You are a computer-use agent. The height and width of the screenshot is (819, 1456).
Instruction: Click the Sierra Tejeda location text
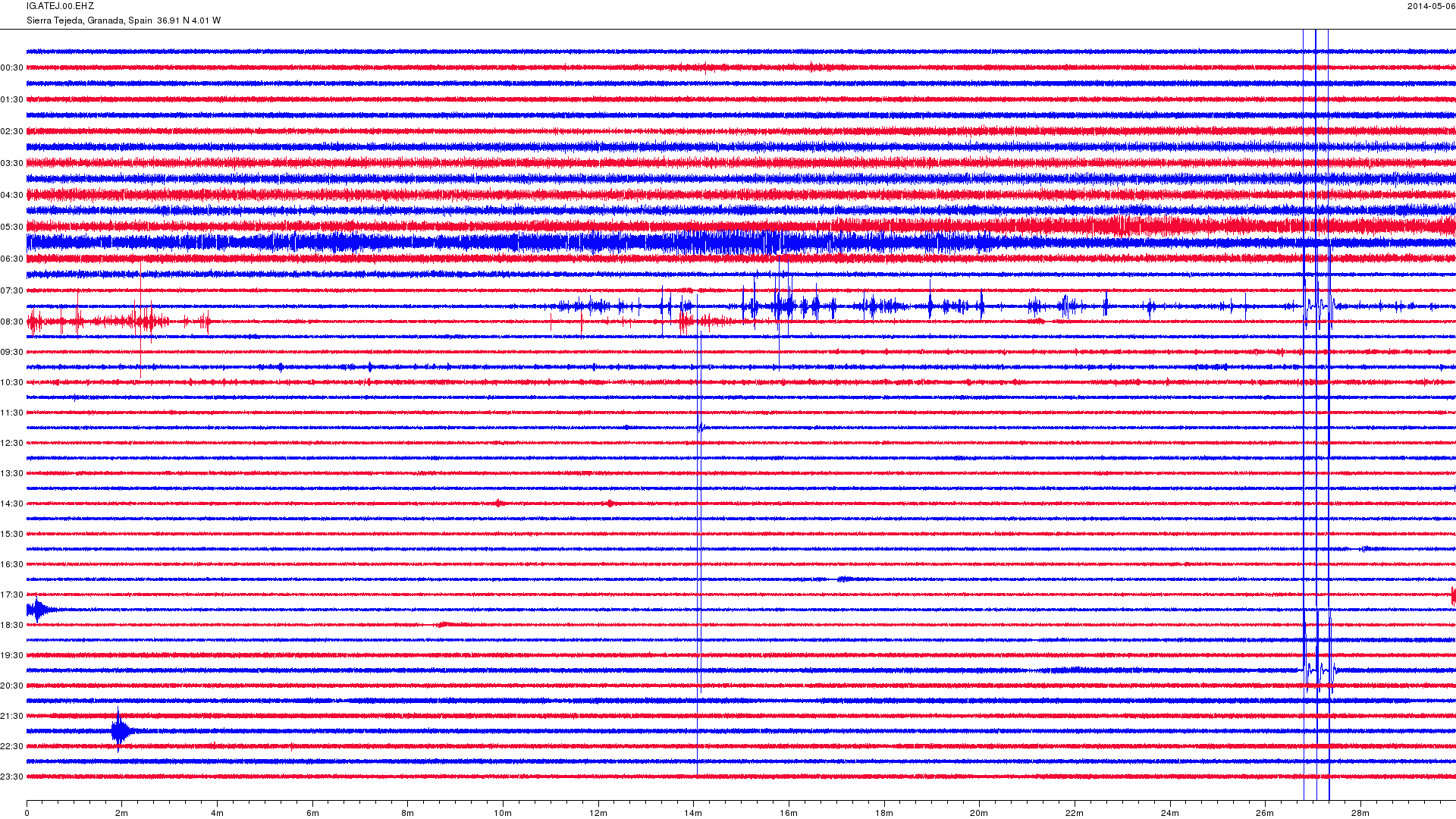(124, 20)
